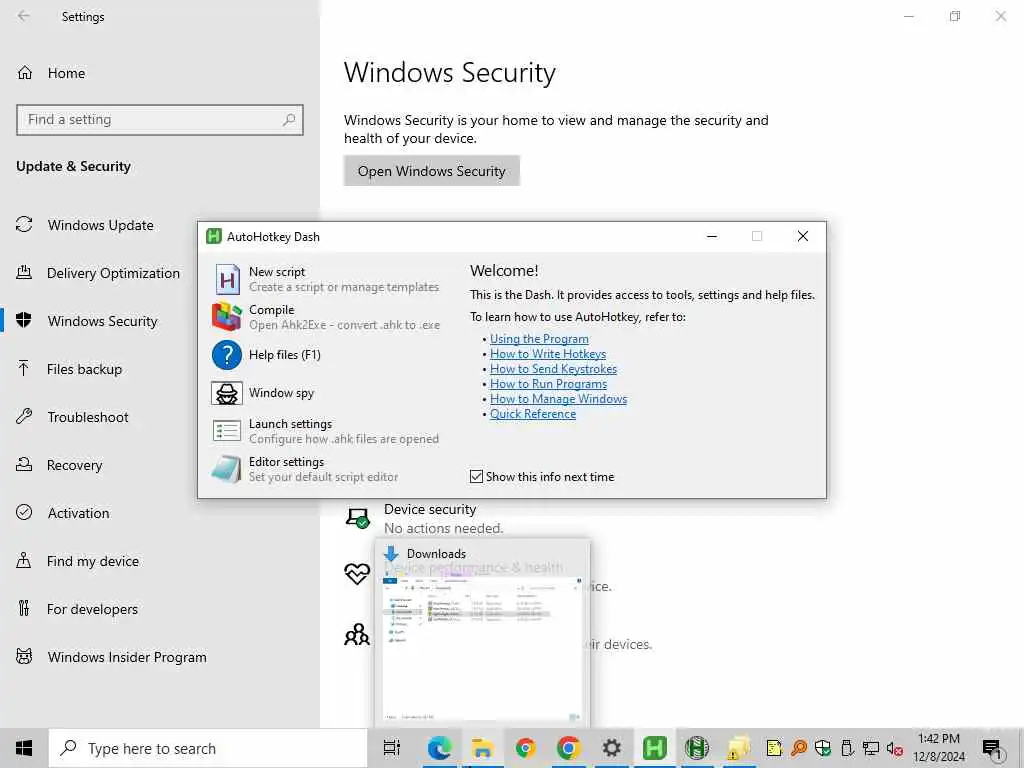
Task: Click the muted volume tray icon
Action: [894, 748]
